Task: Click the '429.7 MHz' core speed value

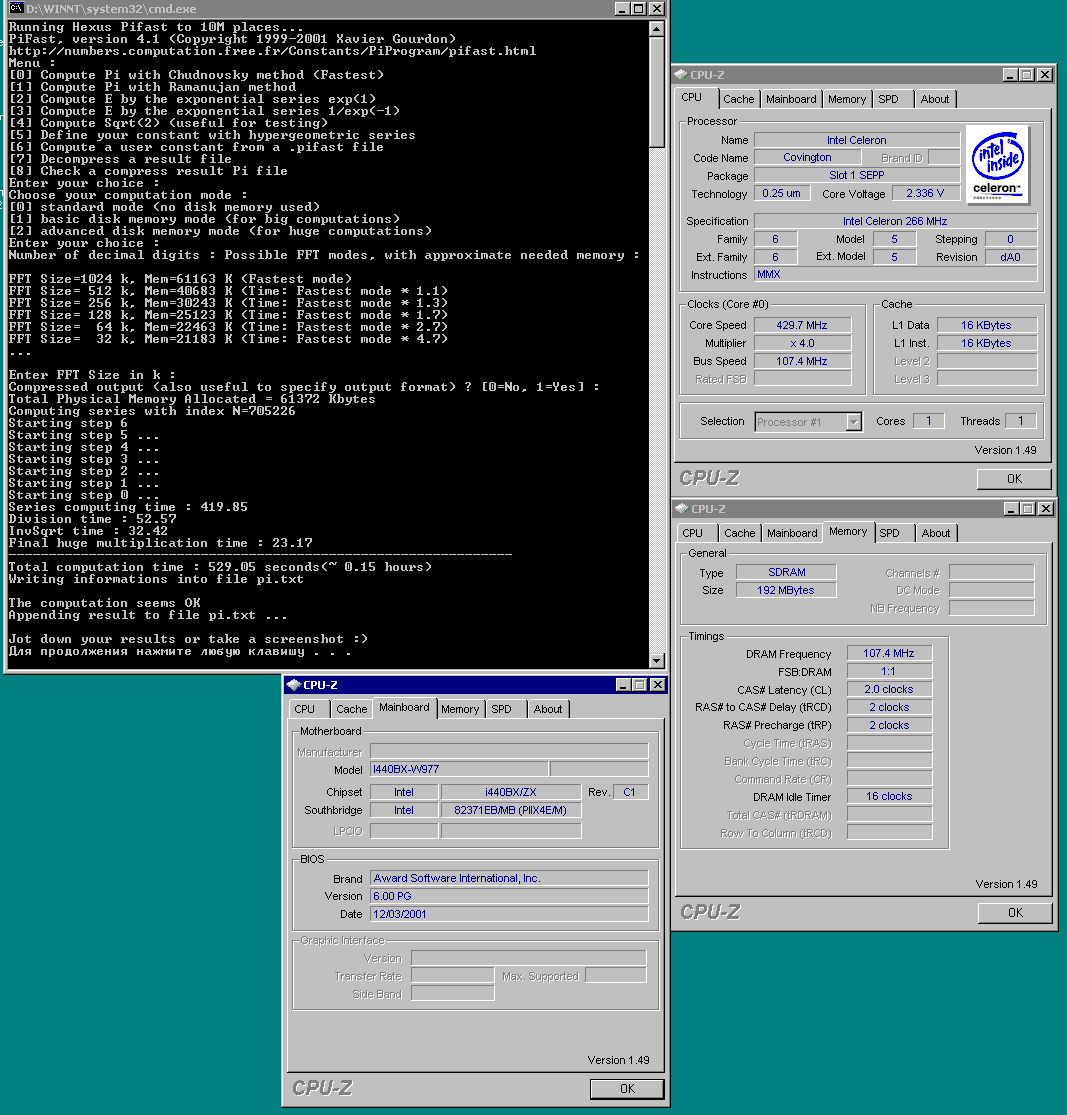Action: pos(802,325)
